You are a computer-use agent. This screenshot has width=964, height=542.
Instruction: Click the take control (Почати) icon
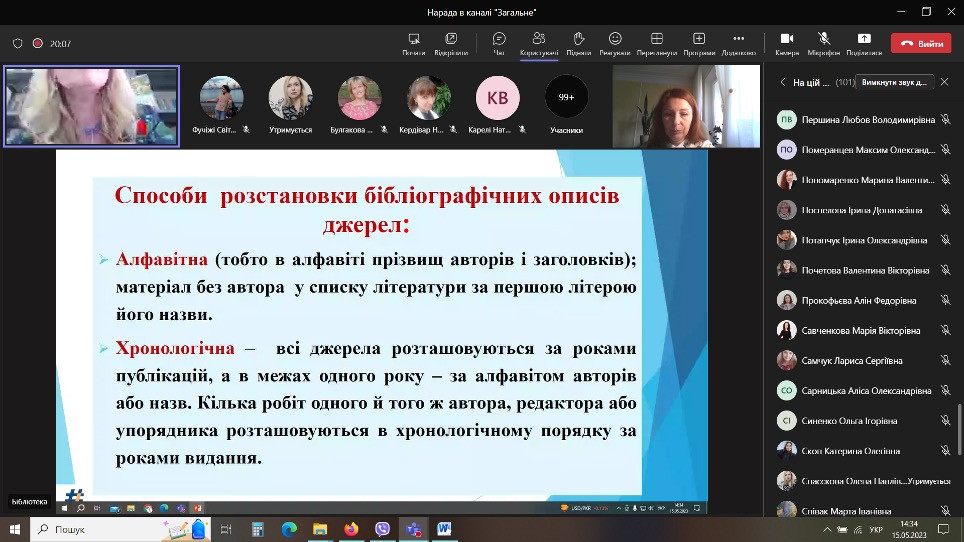(x=413, y=42)
